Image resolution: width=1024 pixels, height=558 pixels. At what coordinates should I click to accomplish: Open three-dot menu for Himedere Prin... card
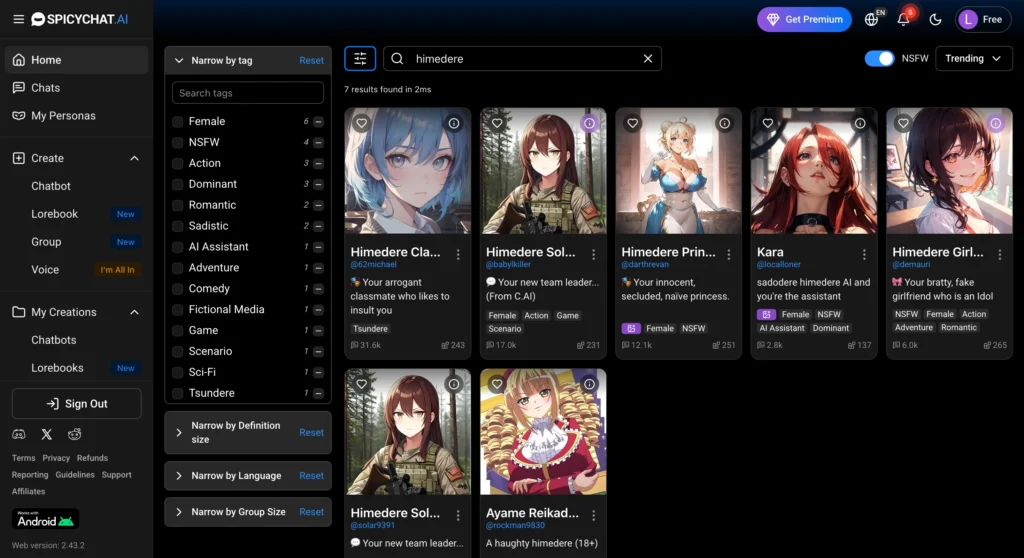729,254
